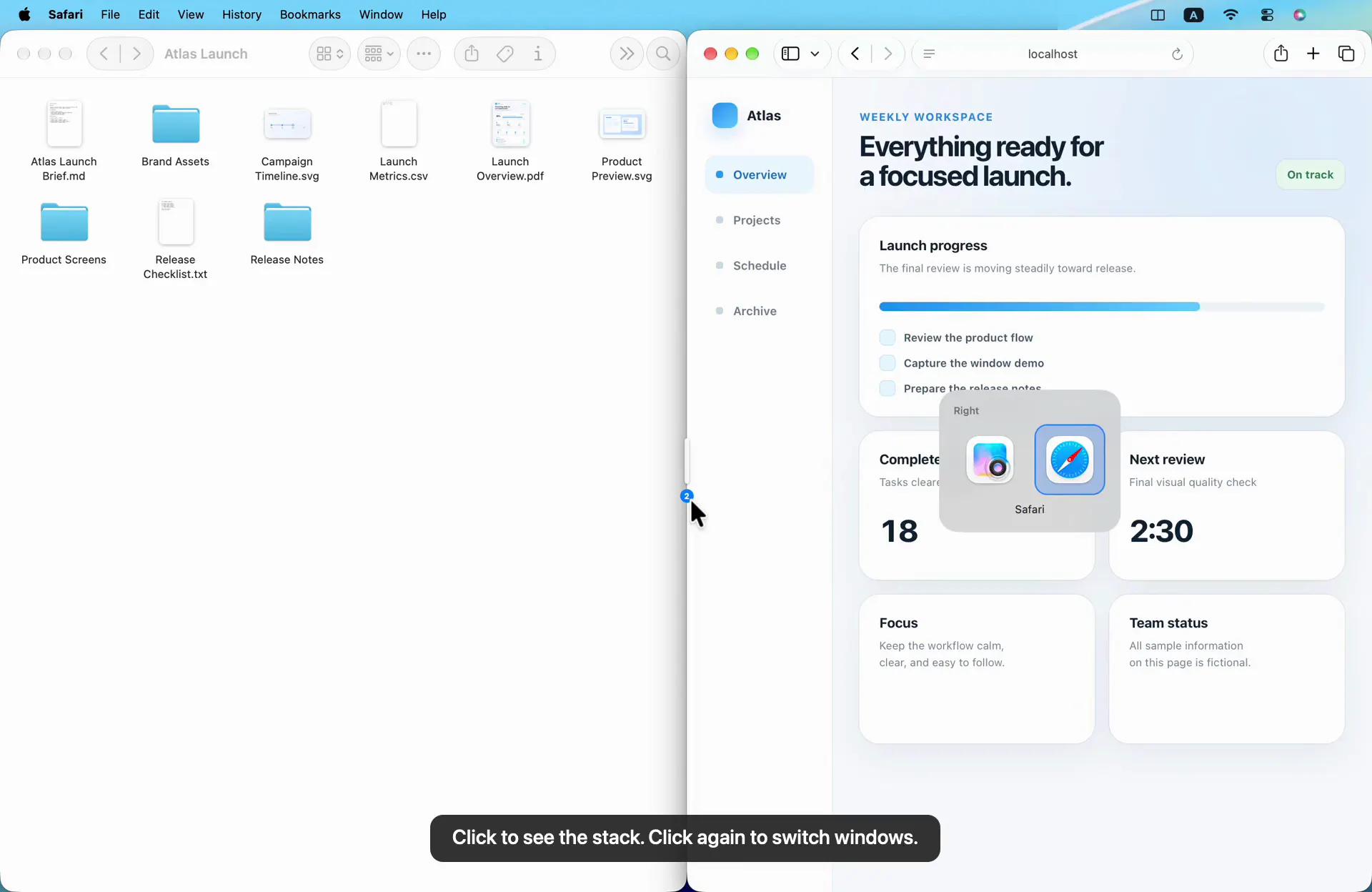Click Finder Get Info icon

coord(538,54)
